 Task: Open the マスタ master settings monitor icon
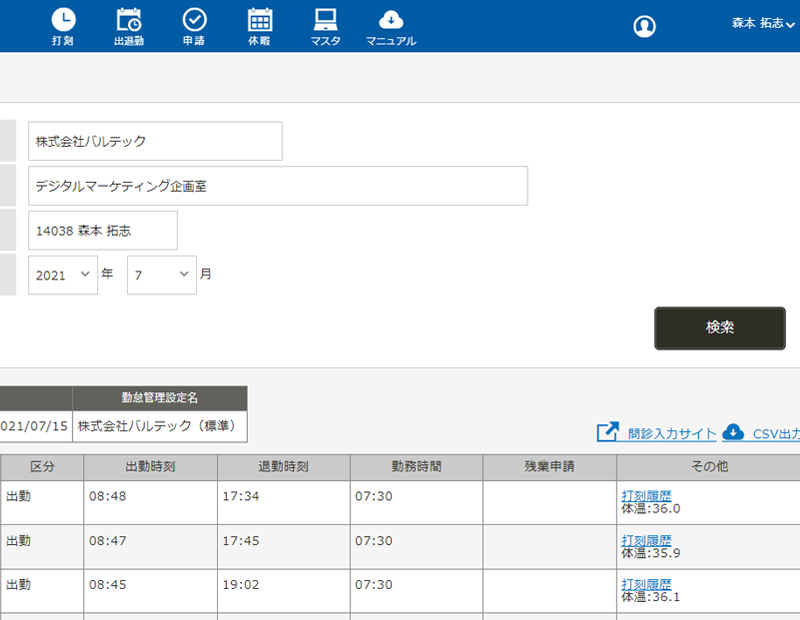(325, 18)
